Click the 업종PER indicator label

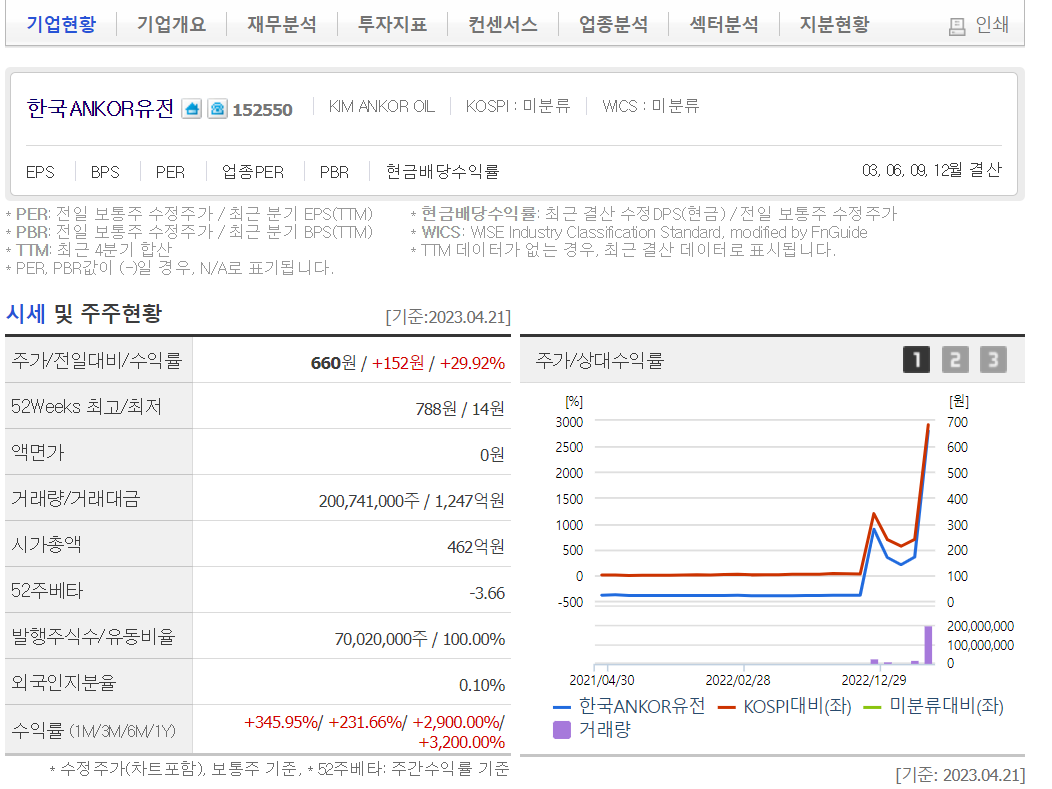[253, 172]
